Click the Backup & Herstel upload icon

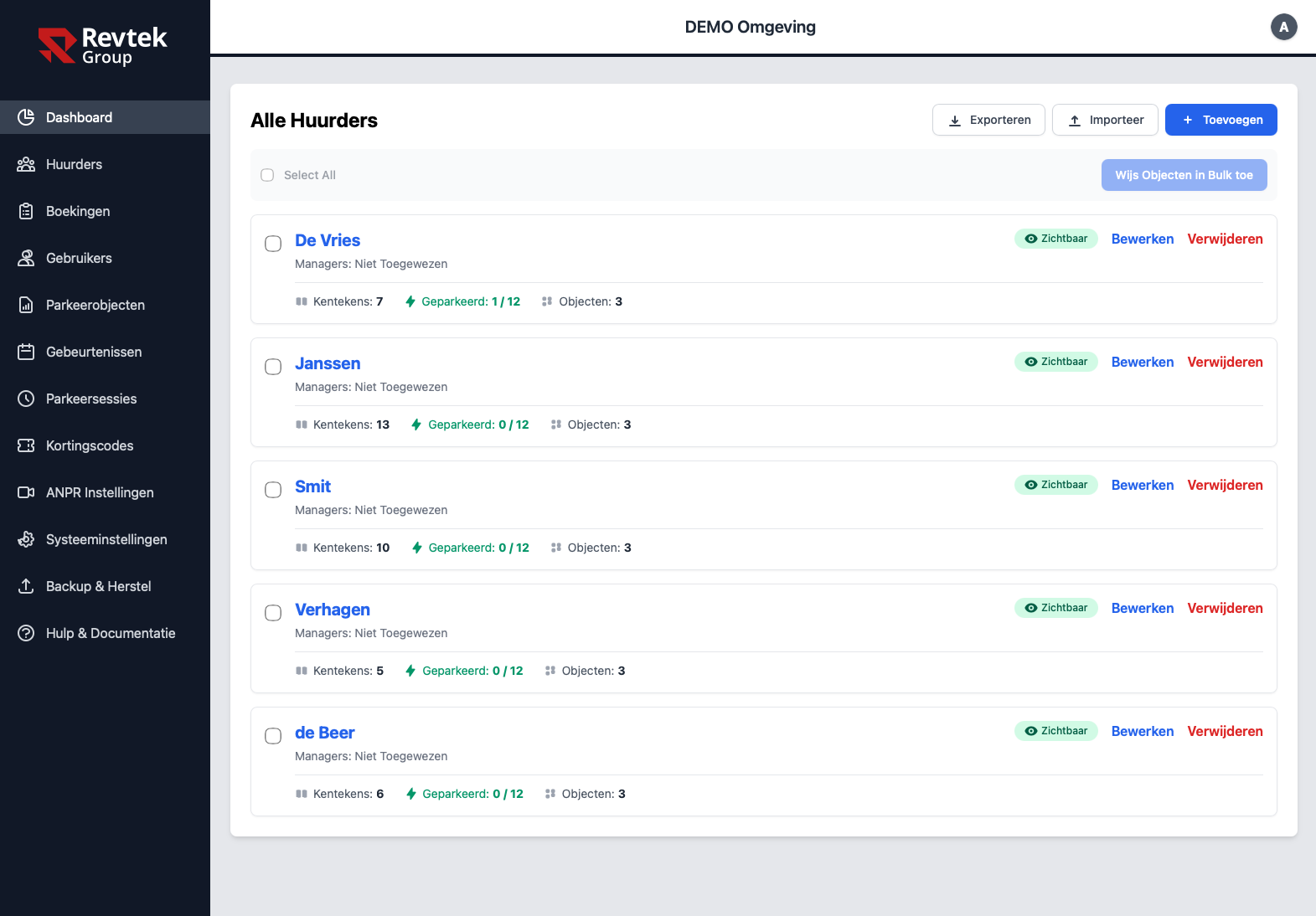tap(26, 586)
